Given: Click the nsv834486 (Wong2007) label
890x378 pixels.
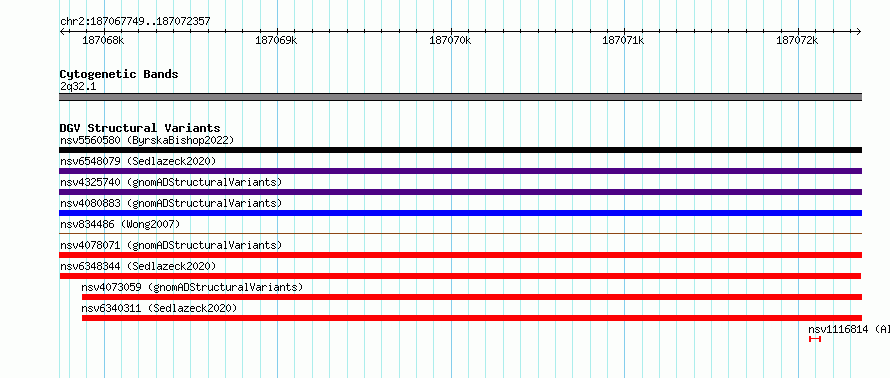Looking at the screenshot, I should pos(120,224).
